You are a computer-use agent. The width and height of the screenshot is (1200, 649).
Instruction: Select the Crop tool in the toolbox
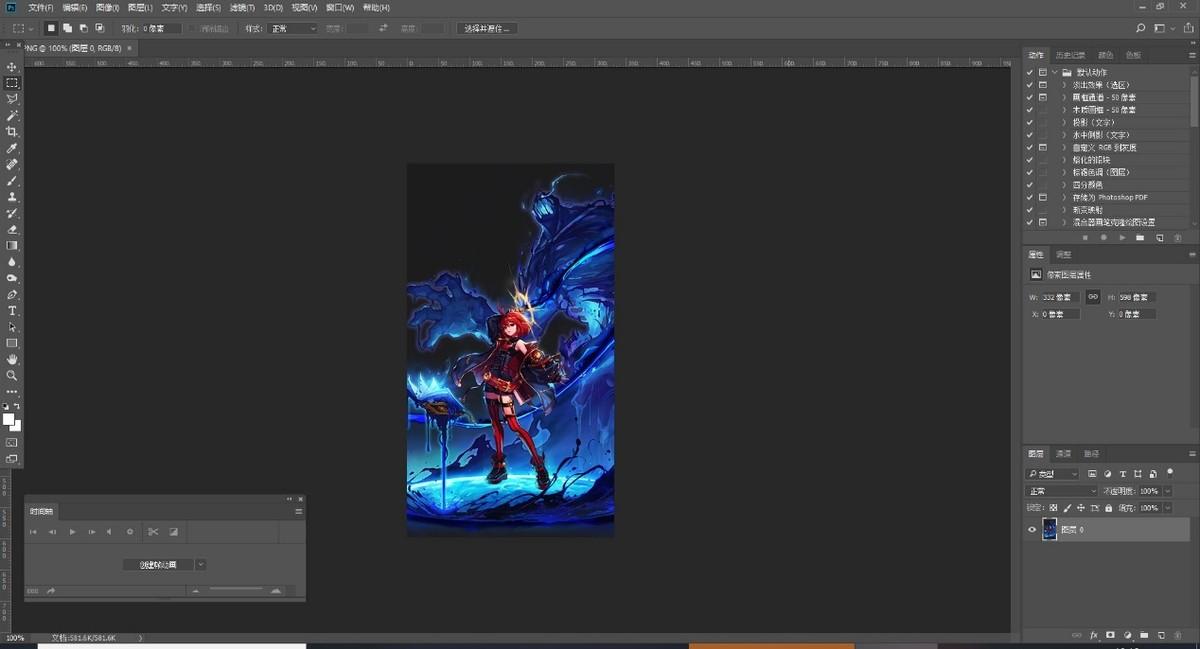pyautogui.click(x=12, y=132)
